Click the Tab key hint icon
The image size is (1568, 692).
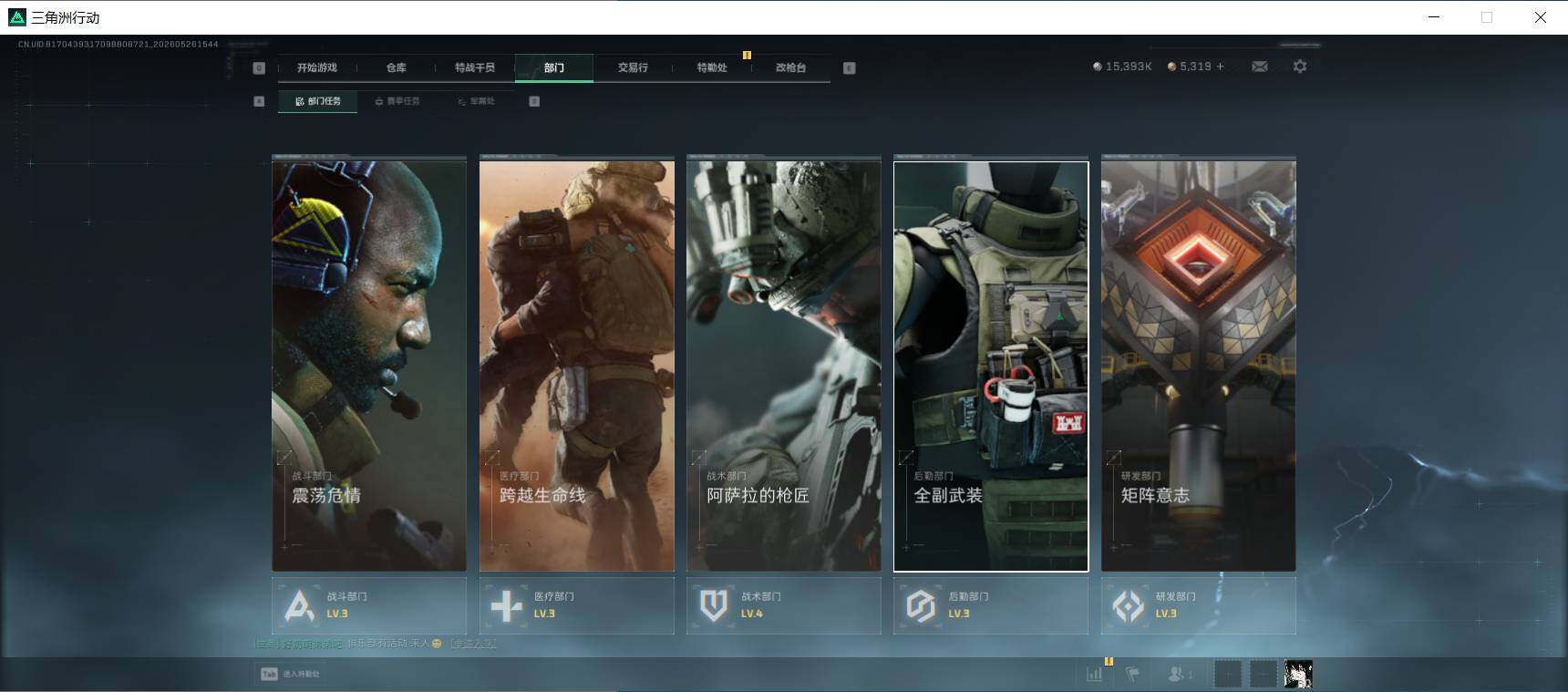pyautogui.click(x=269, y=674)
